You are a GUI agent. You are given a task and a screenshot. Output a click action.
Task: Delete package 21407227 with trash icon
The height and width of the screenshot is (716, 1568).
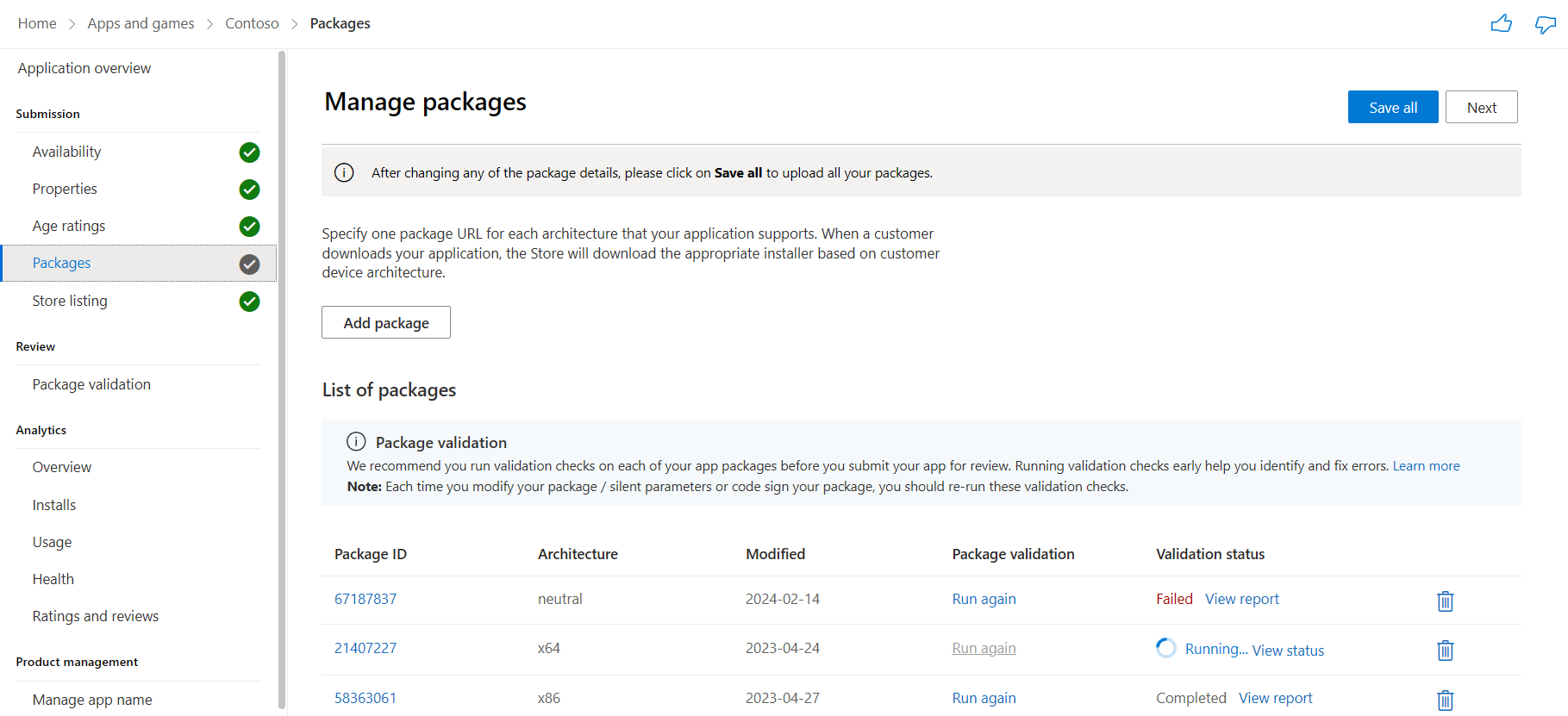(1446, 650)
